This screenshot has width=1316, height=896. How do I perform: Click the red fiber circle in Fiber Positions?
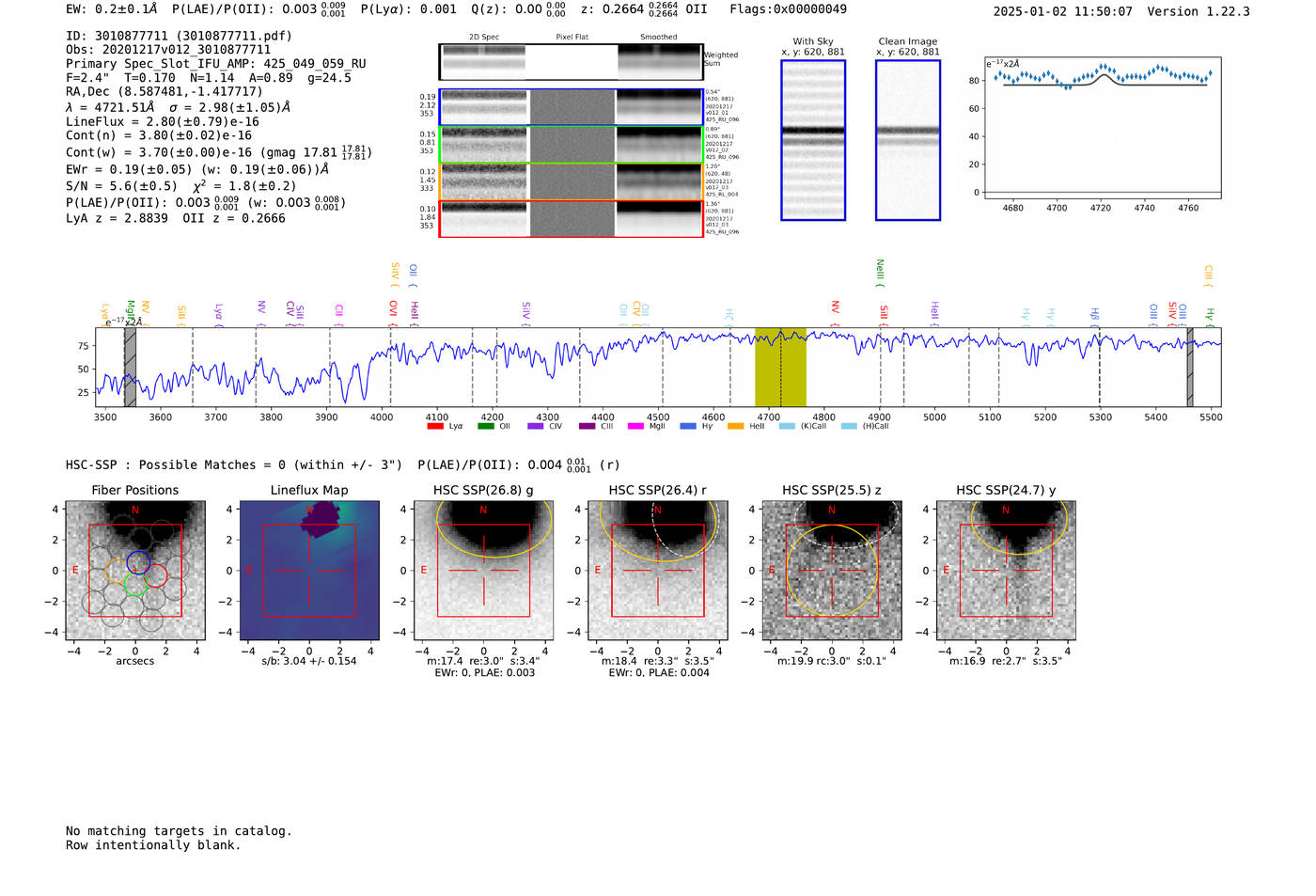pyautogui.click(x=155, y=575)
